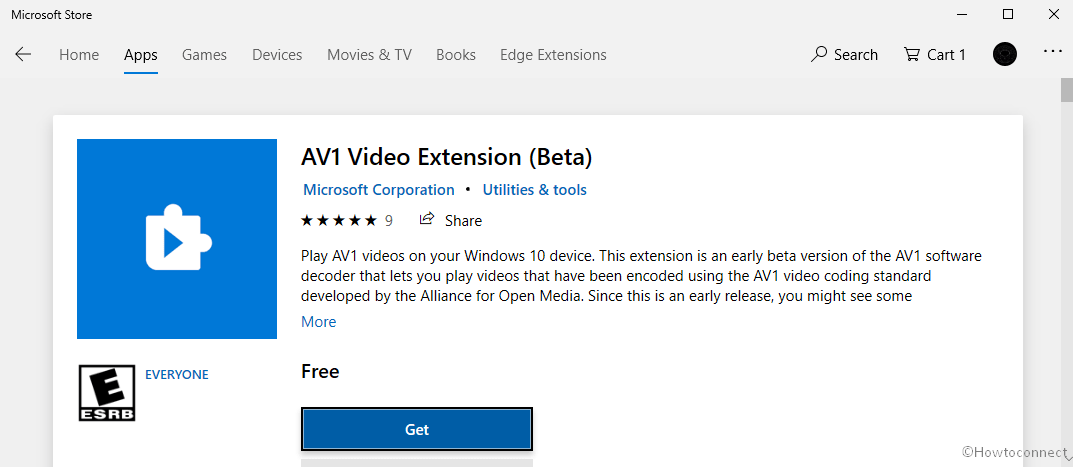Image resolution: width=1073 pixels, height=467 pixels.
Task: Expand description with the More link
Action: 319,322
